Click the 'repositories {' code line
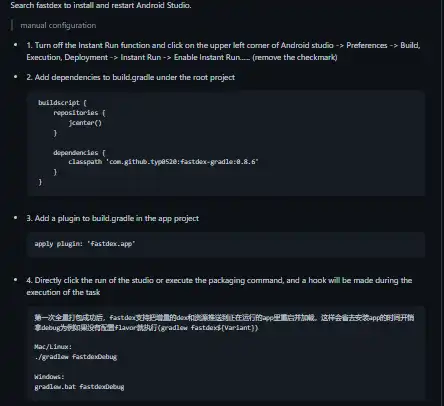The height and width of the screenshot is (406, 444). [79, 113]
